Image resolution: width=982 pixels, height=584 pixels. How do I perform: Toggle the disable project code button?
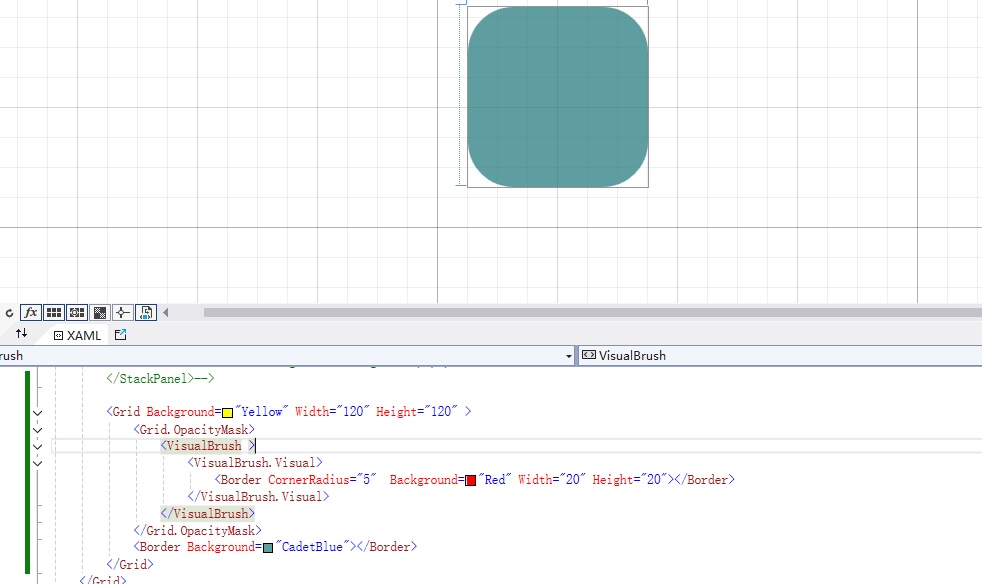146,312
